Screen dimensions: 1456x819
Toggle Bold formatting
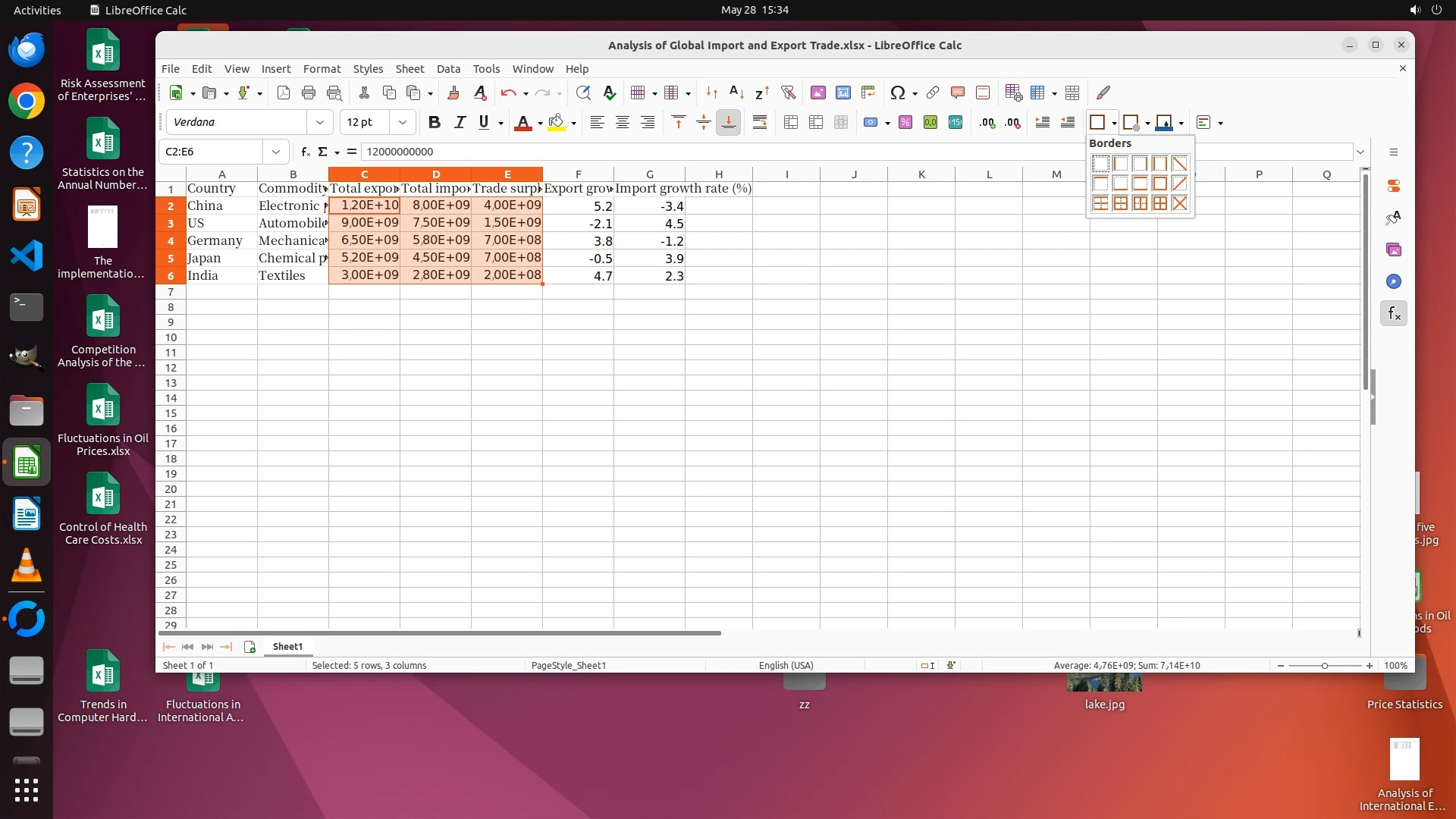434,123
